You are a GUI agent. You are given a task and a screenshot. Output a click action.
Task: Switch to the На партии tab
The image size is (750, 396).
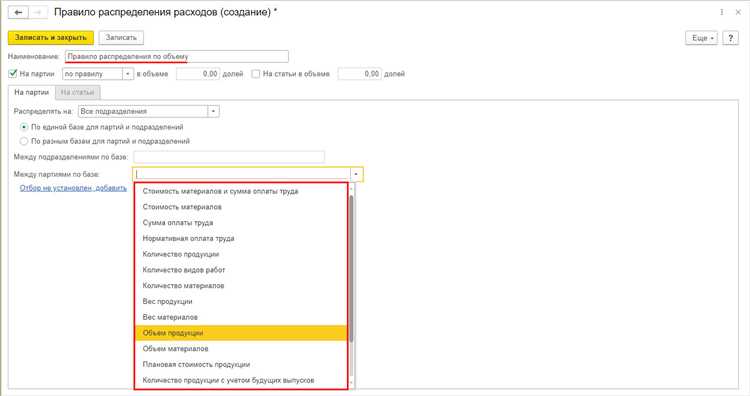32,92
